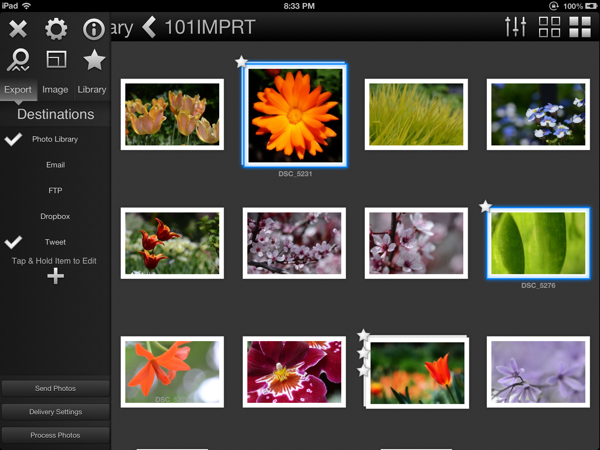Close the side panel with the X icon
The width and height of the screenshot is (600, 450).
18,29
